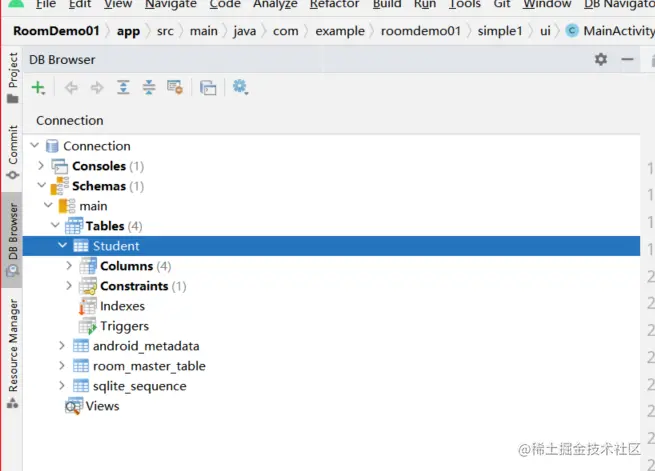The image size is (655, 471).
Task: Select the DB Browser side tab
Action: point(13,240)
